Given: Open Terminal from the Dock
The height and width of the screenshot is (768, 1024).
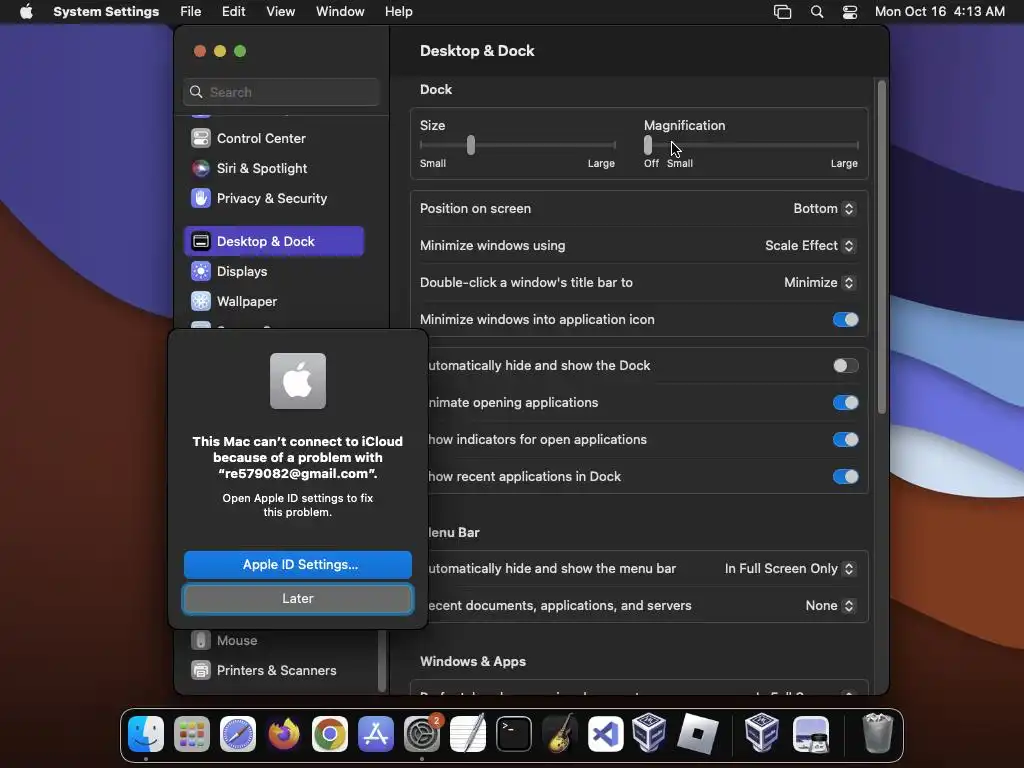Looking at the screenshot, I should click(513, 734).
